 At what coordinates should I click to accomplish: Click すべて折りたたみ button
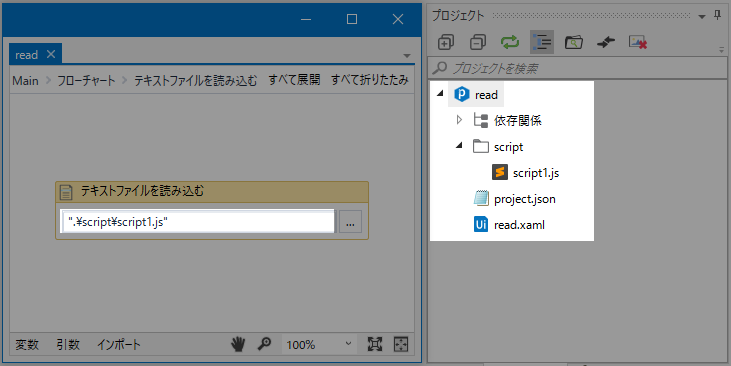[370, 80]
